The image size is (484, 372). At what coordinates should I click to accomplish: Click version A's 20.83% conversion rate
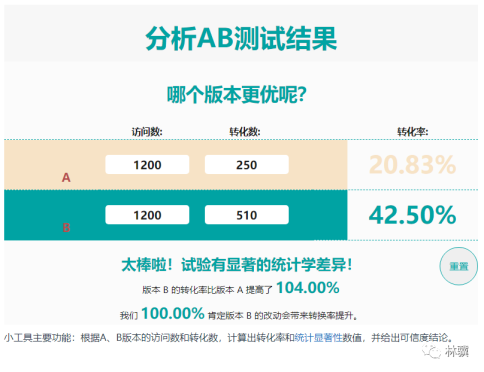pyautogui.click(x=413, y=165)
